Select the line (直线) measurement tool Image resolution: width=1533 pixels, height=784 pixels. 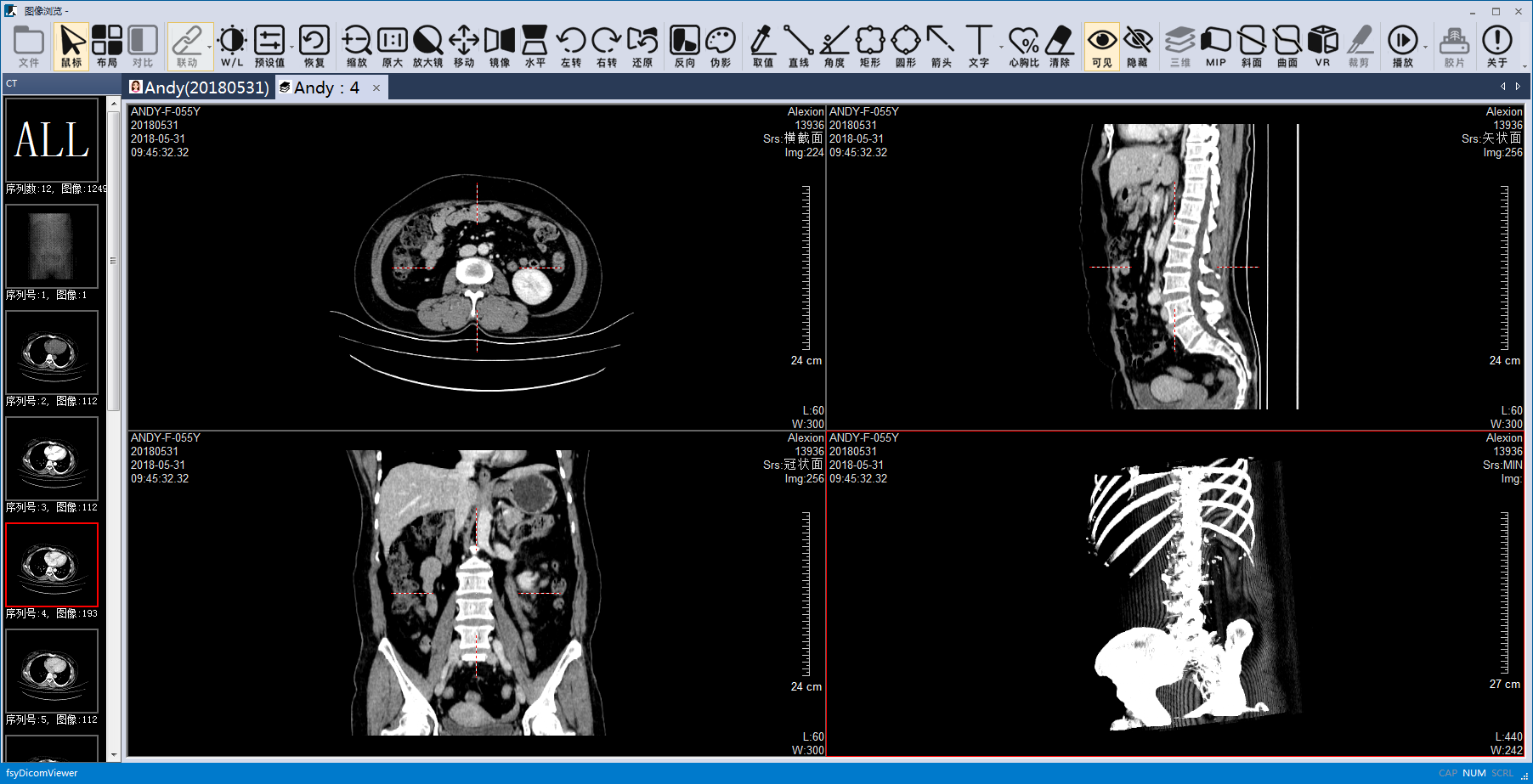[798, 47]
